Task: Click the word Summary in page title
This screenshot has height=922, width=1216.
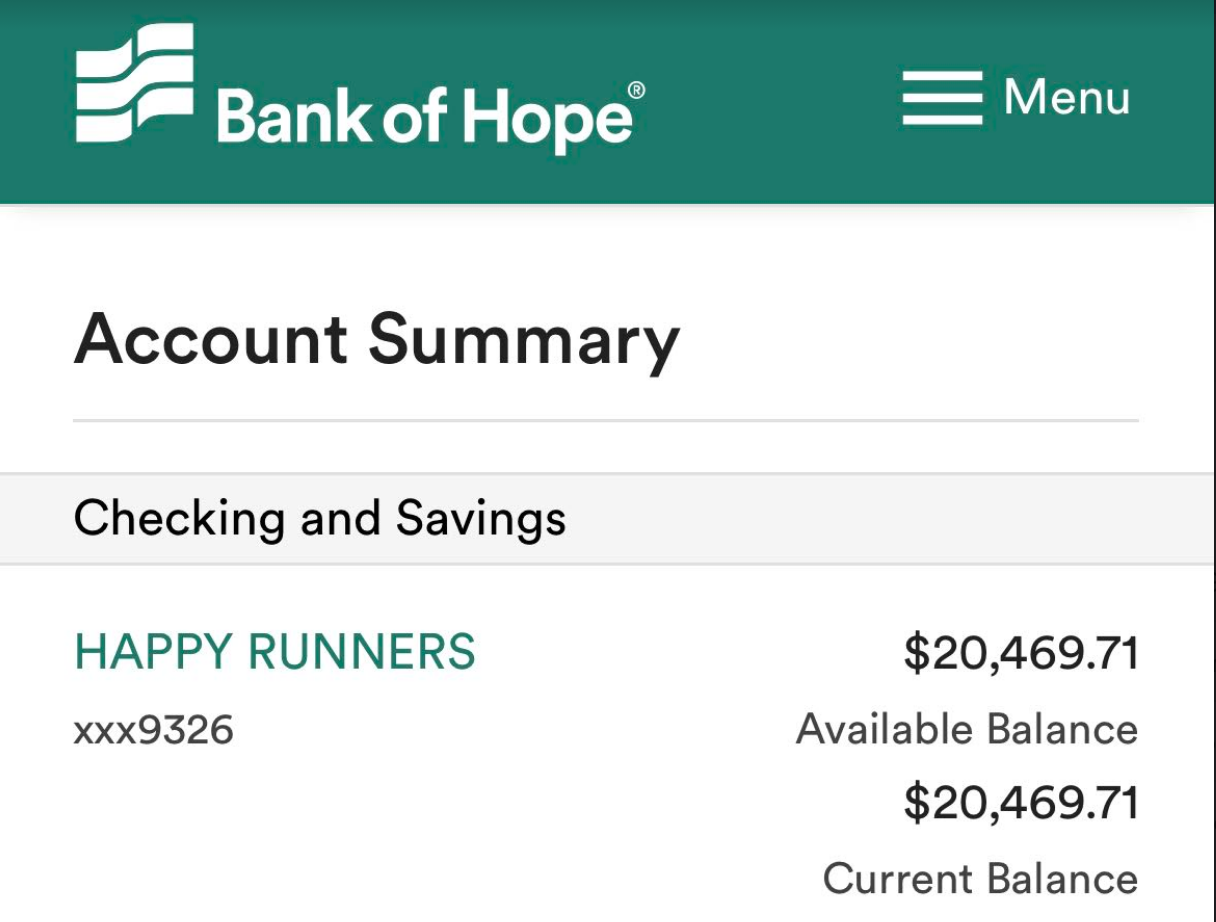Action: 523,340
